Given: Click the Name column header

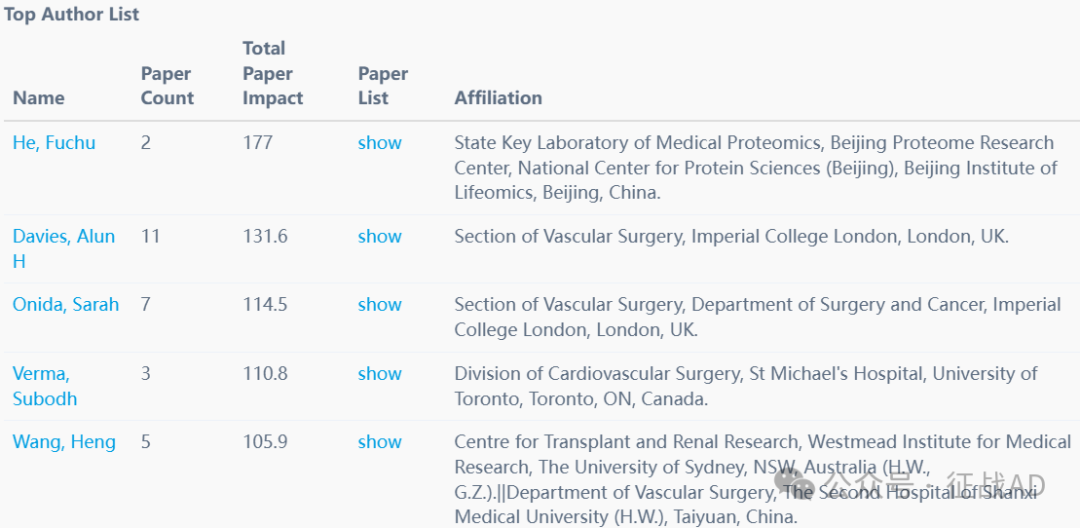Looking at the screenshot, I should pos(39,98).
